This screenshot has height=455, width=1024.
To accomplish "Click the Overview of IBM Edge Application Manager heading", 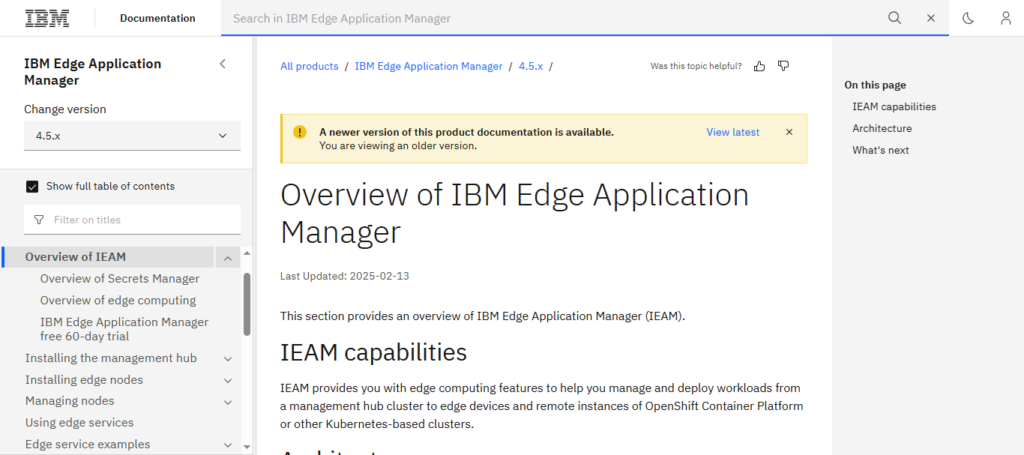I will click(515, 213).
